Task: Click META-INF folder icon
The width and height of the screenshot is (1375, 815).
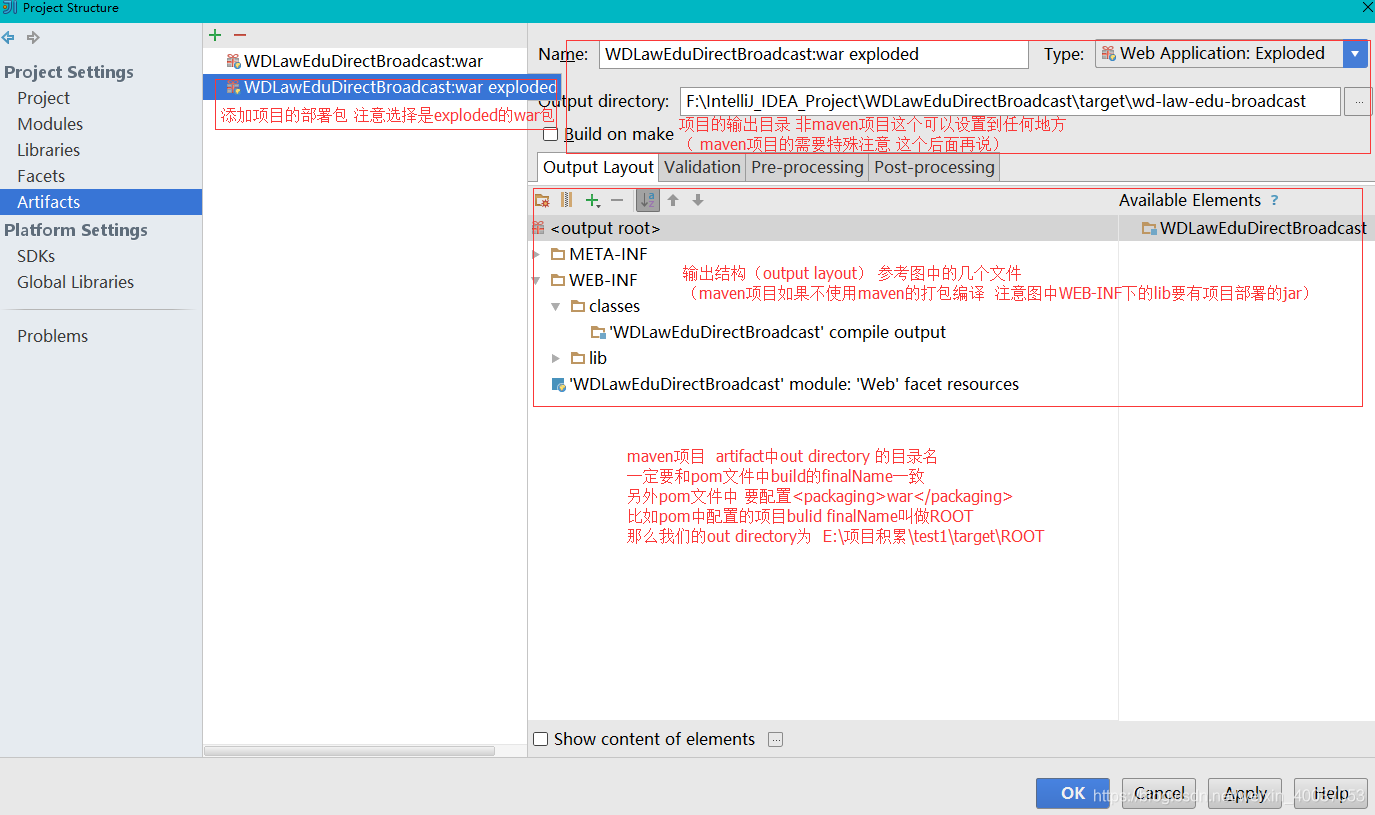Action: (x=558, y=254)
